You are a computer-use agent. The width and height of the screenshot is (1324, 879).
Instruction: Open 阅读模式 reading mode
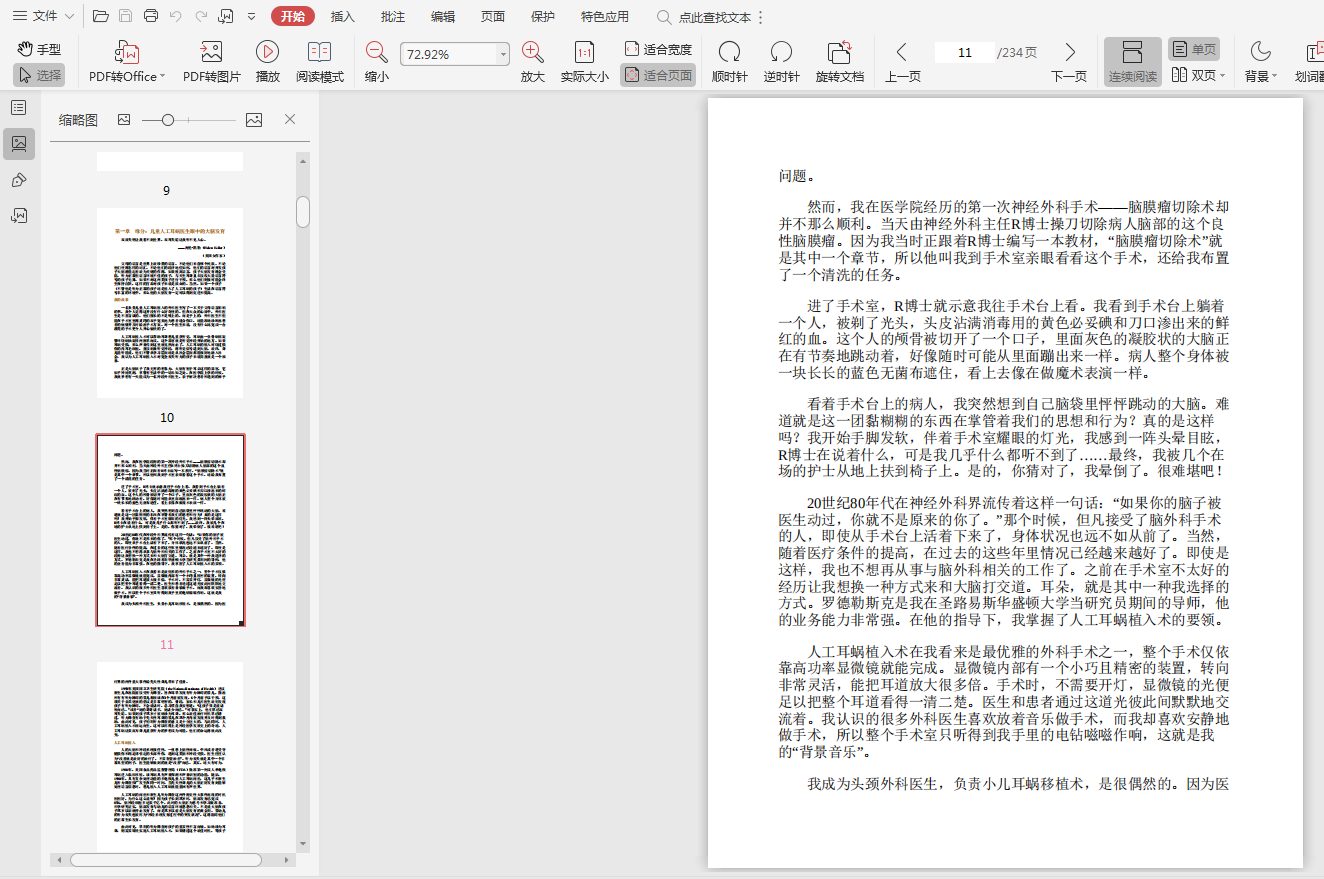[x=319, y=53]
